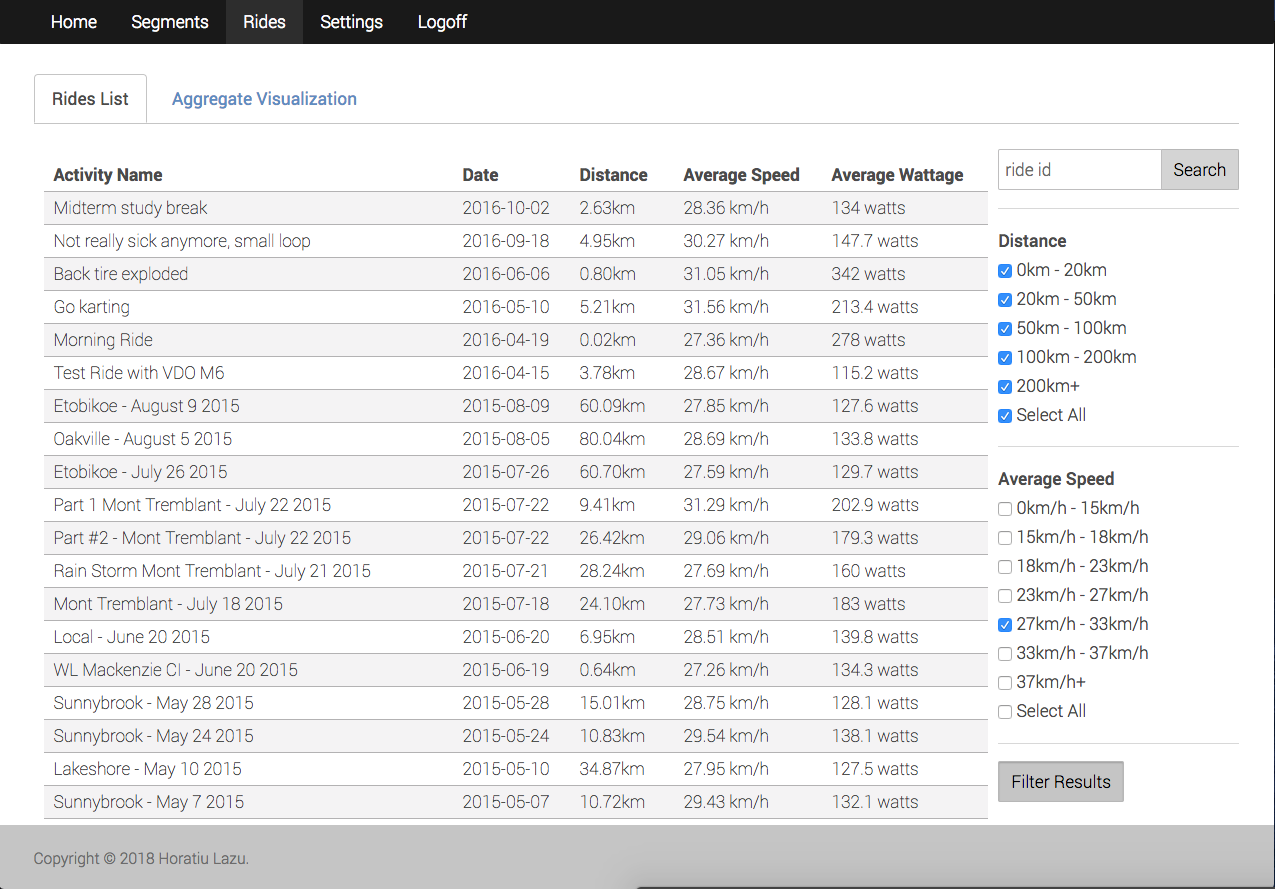The image size is (1275, 889).
Task: Click the Average Speed column header
Action: coord(741,175)
